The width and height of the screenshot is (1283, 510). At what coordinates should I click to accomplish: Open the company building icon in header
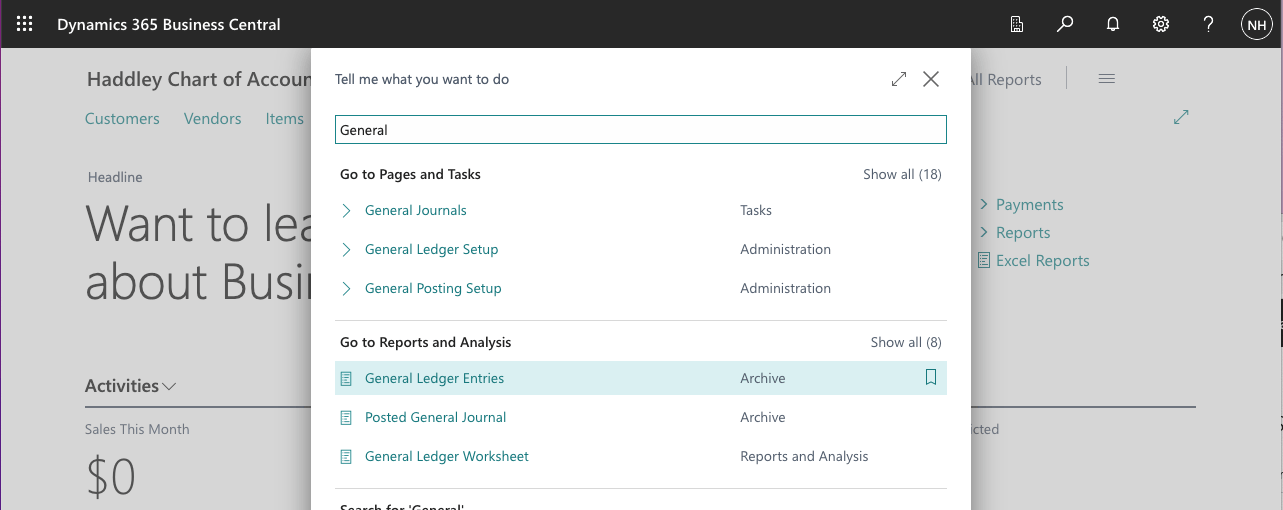click(x=1017, y=24)
